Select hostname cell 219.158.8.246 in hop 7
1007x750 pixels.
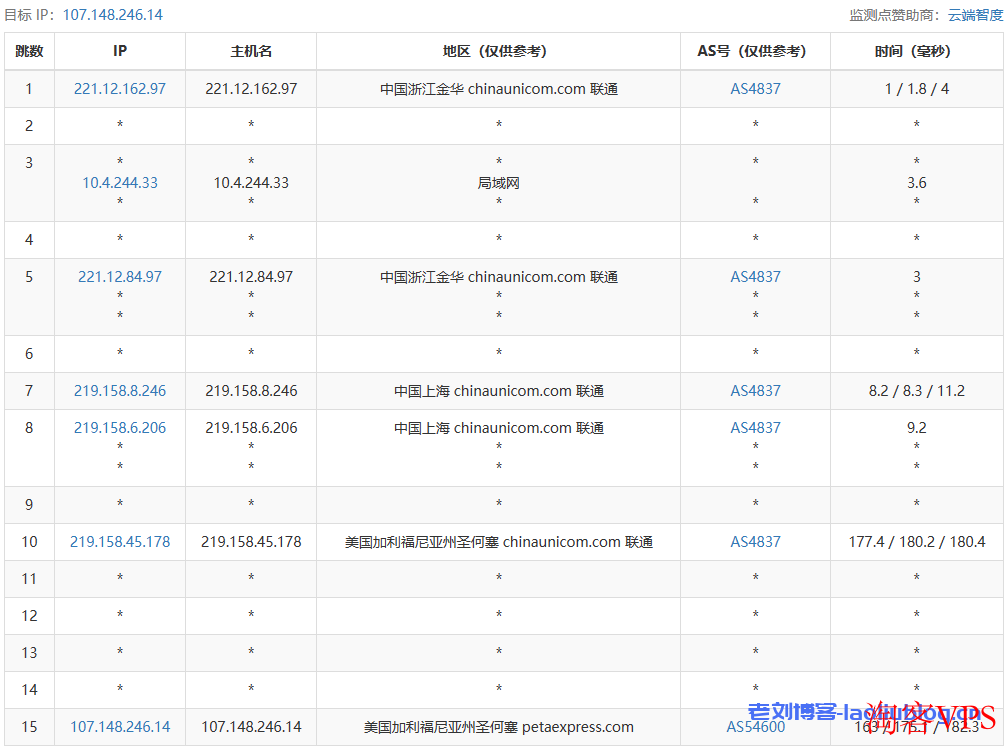click(x=251, y=390)
